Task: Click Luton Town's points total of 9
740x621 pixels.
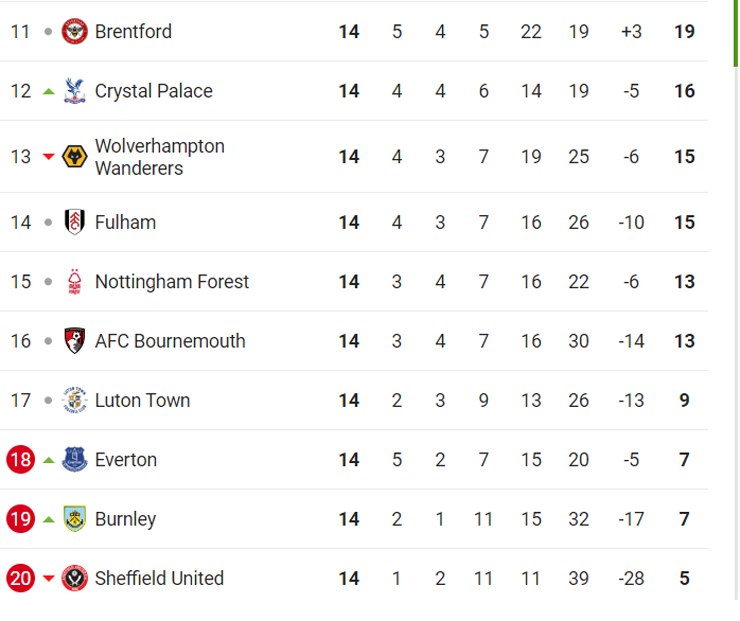Action: (x=684, y=400)
